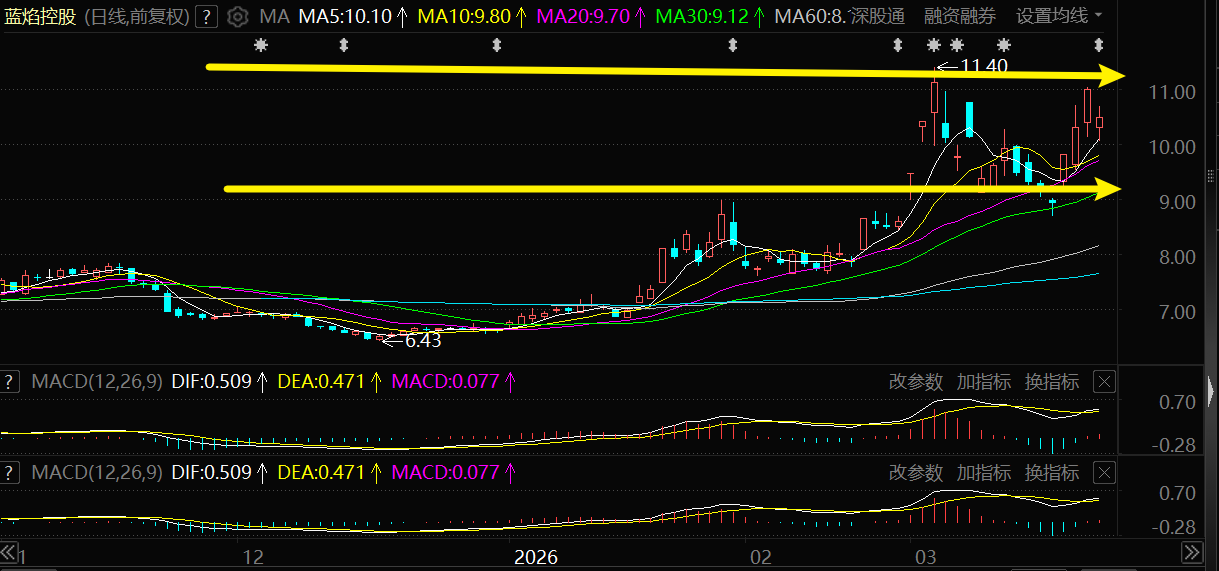
Task: Close the lower MACD indicator panel
Action: tap(1103, 472)
